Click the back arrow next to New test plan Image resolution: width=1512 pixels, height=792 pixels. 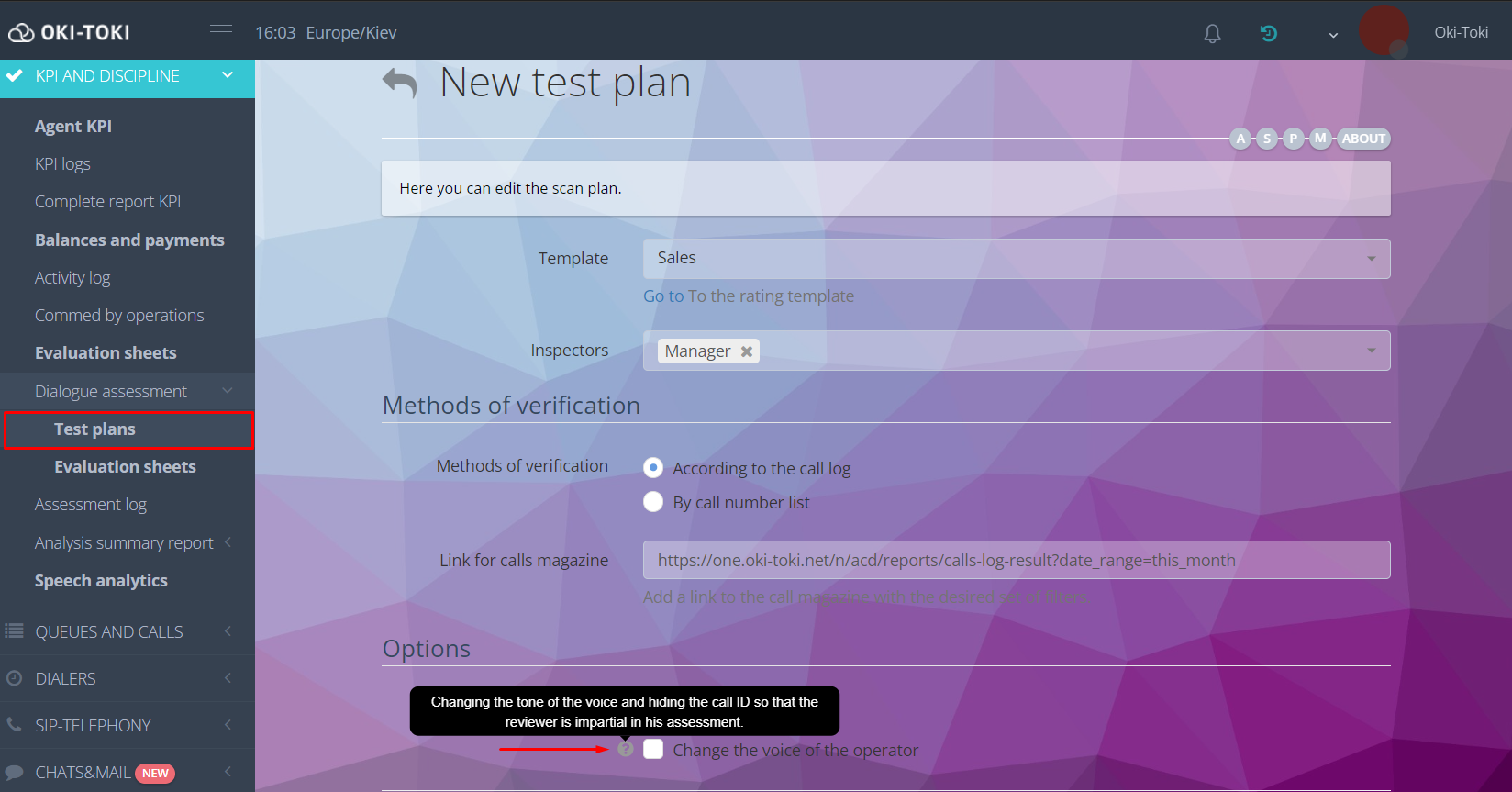pyautogui.click(x=399, y=84)
